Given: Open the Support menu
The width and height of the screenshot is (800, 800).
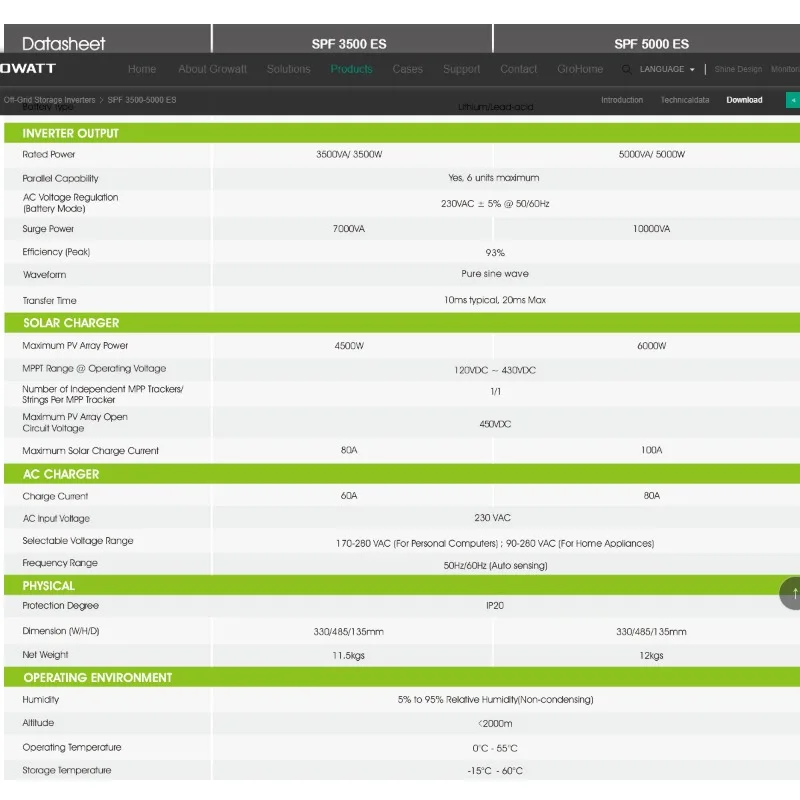Looking at the screenshot, I should click(462, 69).
